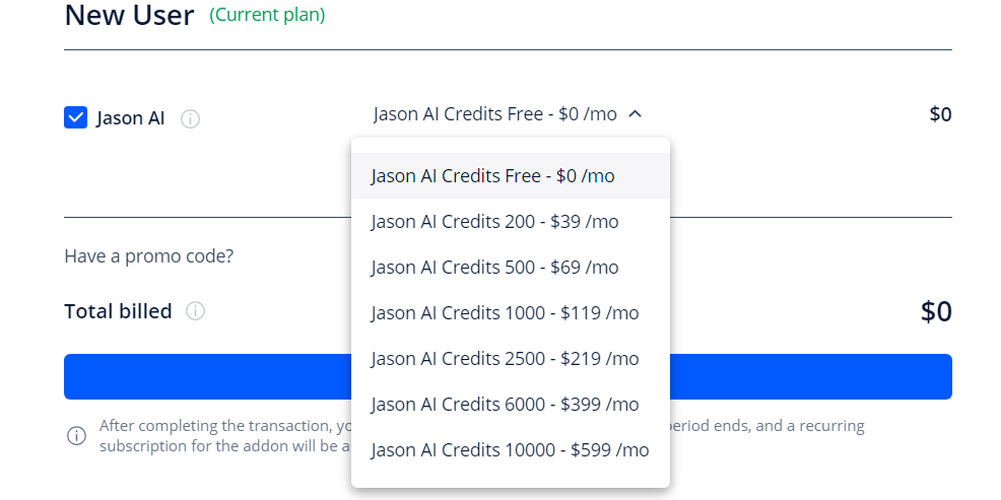Pick the Jason AI Credits 500 - $69 /mo plan
This screenshot has width=1001, height=500.
point(494,268)
